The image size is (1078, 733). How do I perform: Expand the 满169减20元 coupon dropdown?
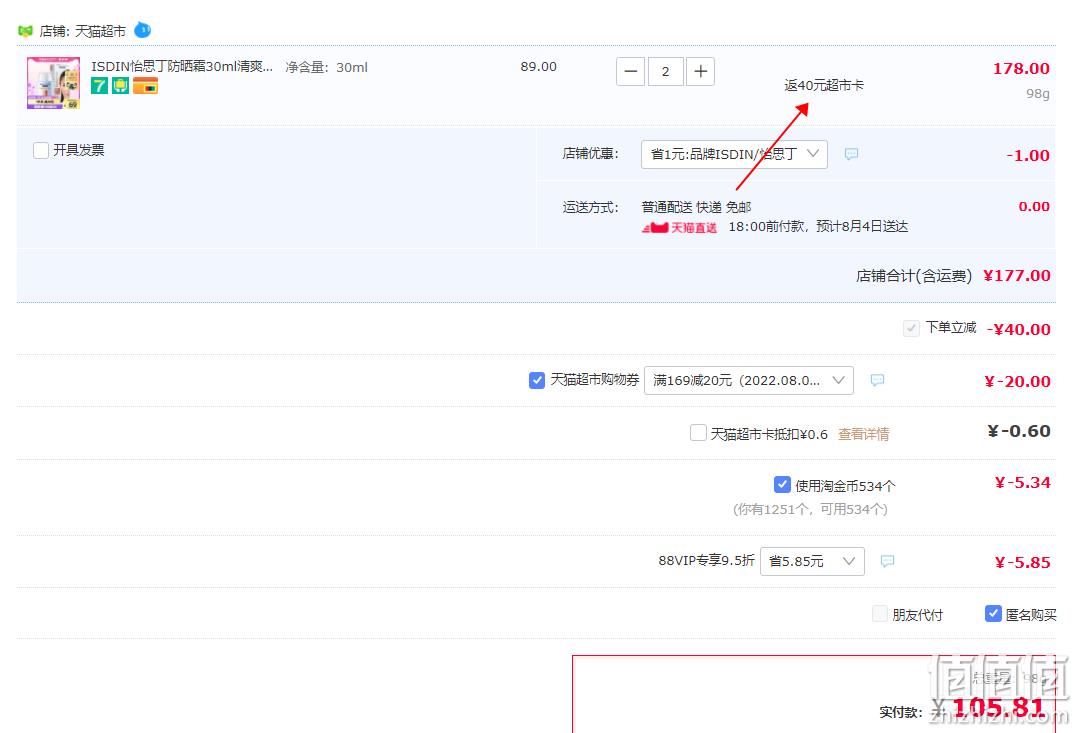coord(749,380)
